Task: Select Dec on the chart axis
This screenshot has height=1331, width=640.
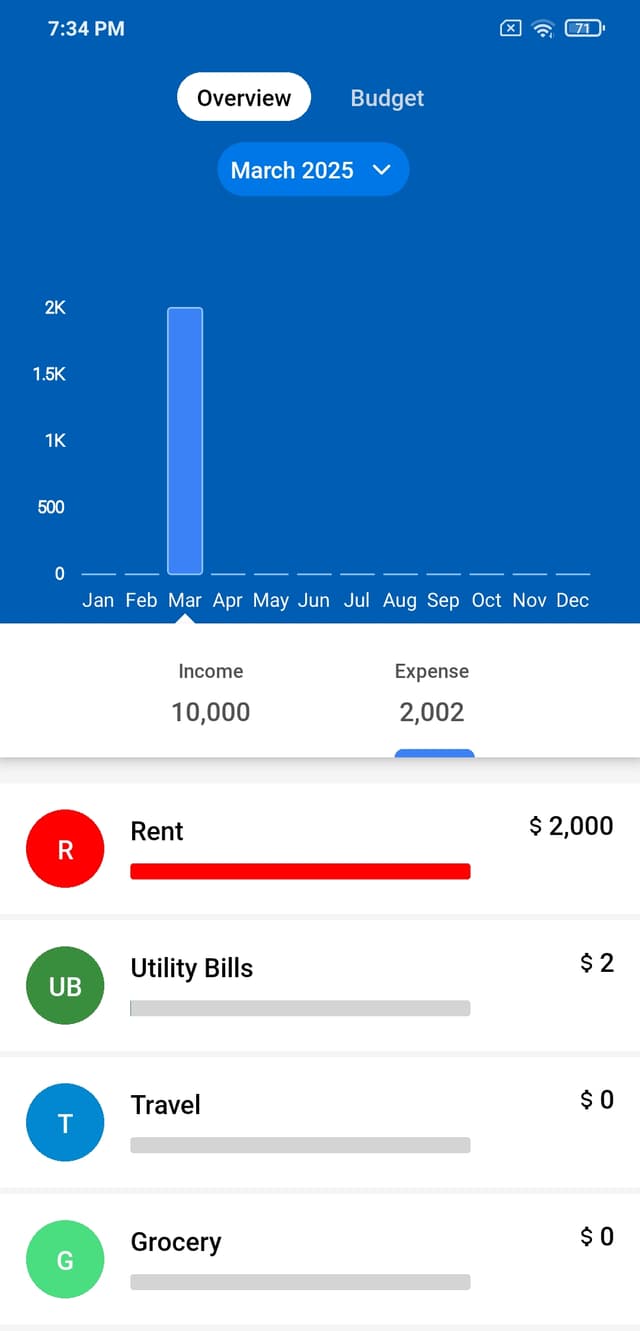Action: tap(572, 600)
